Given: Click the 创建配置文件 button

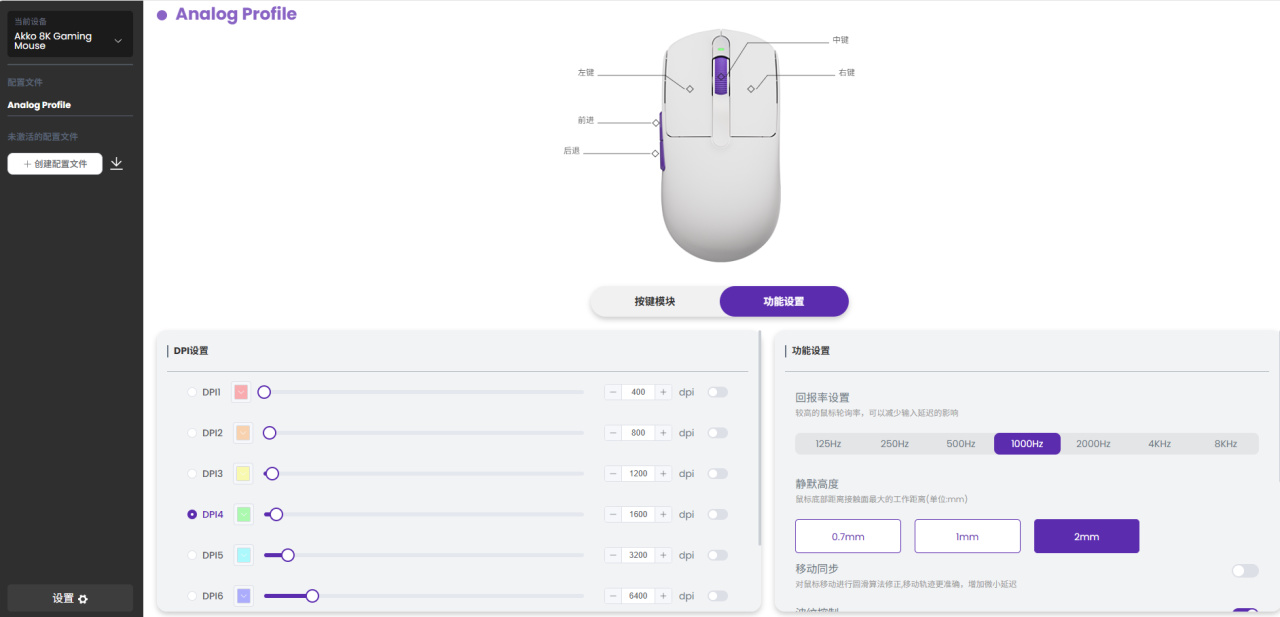Looking at the screenshot, I should tap(55, 164).
